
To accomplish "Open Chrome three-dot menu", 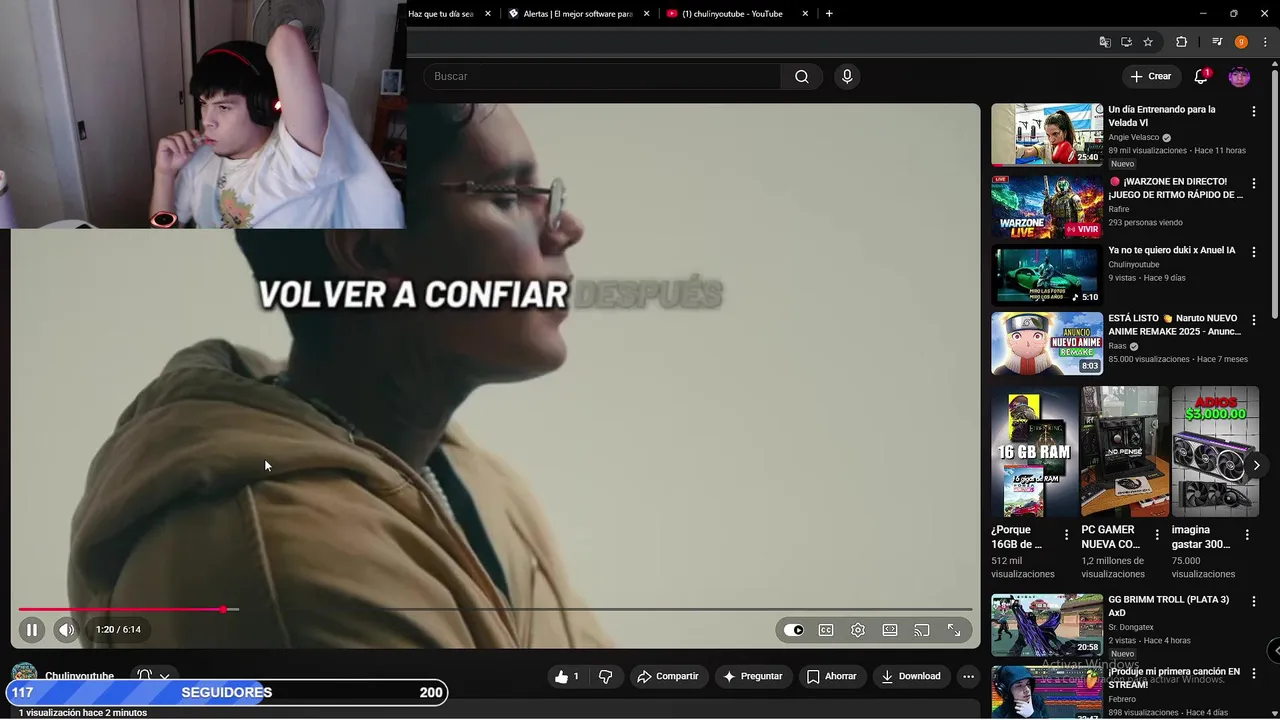I will (1264, 42).
